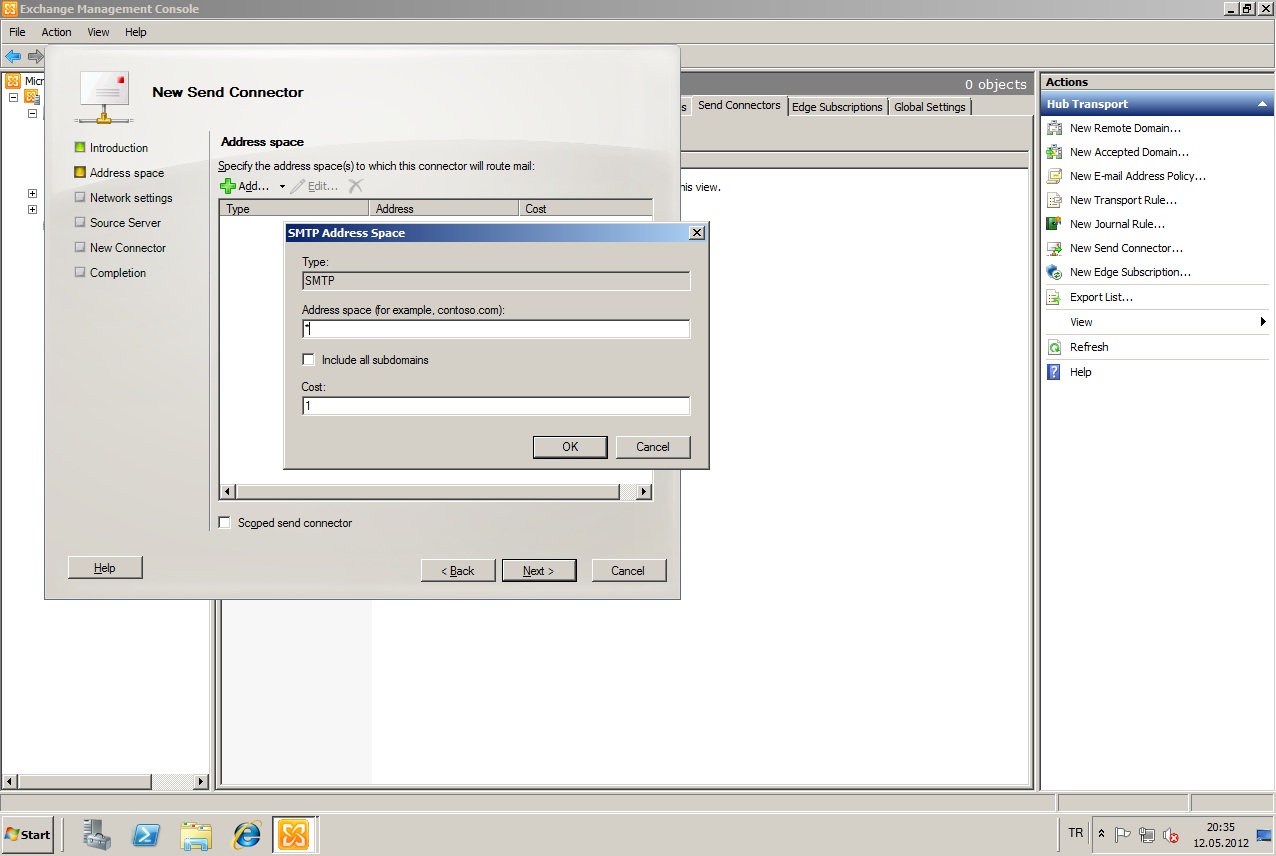This screenshot has width=1276, height=856.
Task: Enable Include all subdomains checkbox
Action: coord(309,360)
